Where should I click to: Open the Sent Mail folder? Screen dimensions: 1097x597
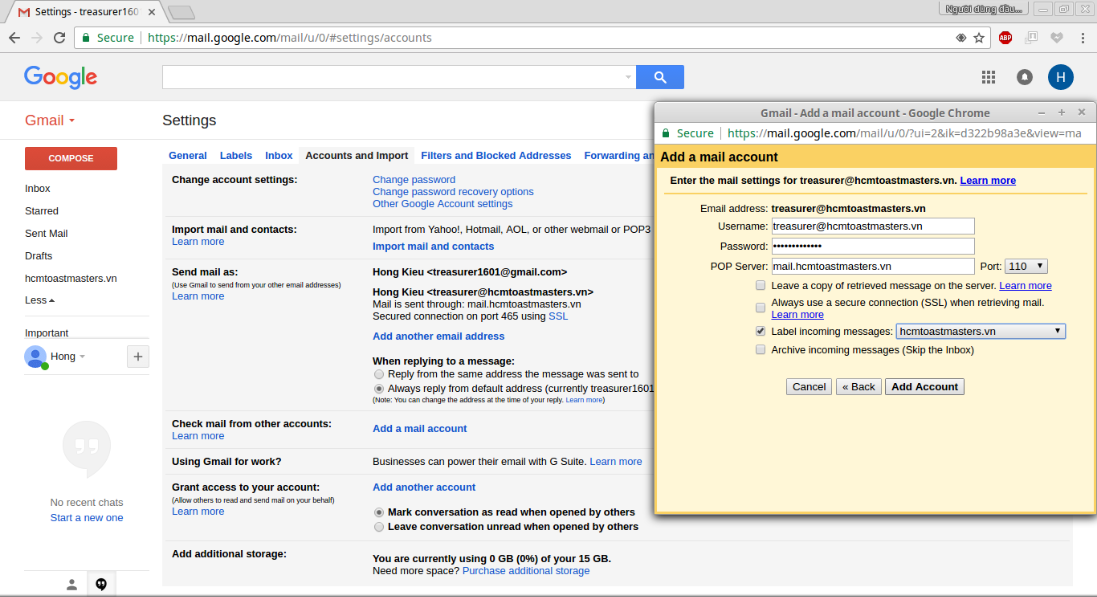46,233
